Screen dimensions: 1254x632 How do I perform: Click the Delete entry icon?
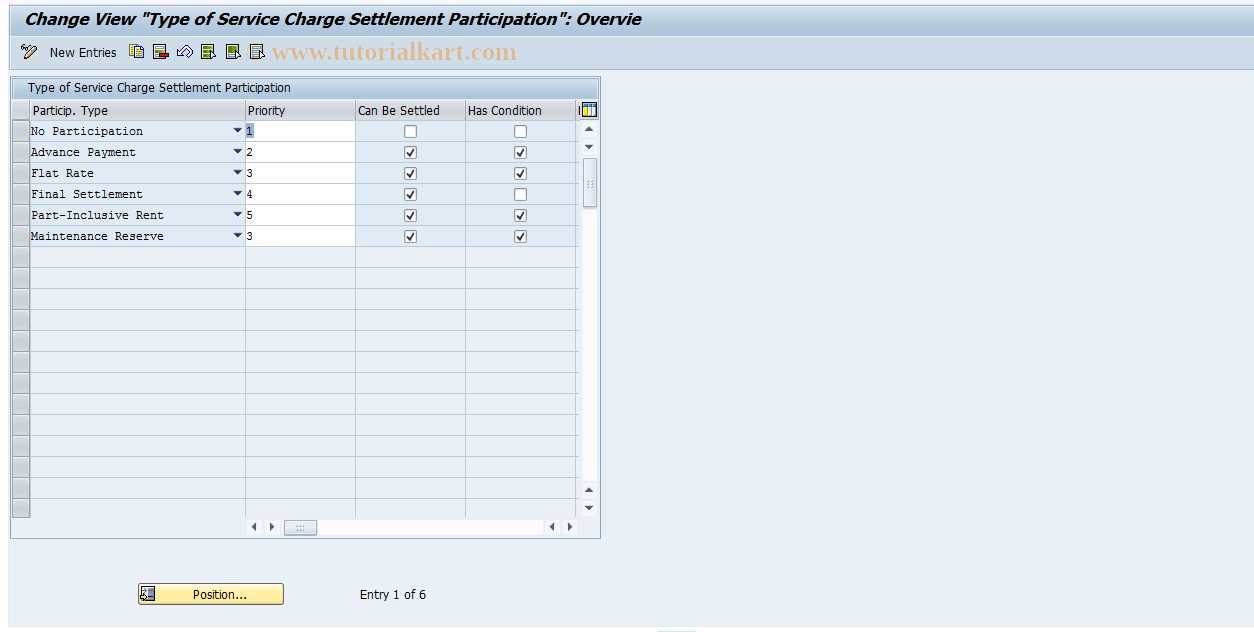(161, 52)
